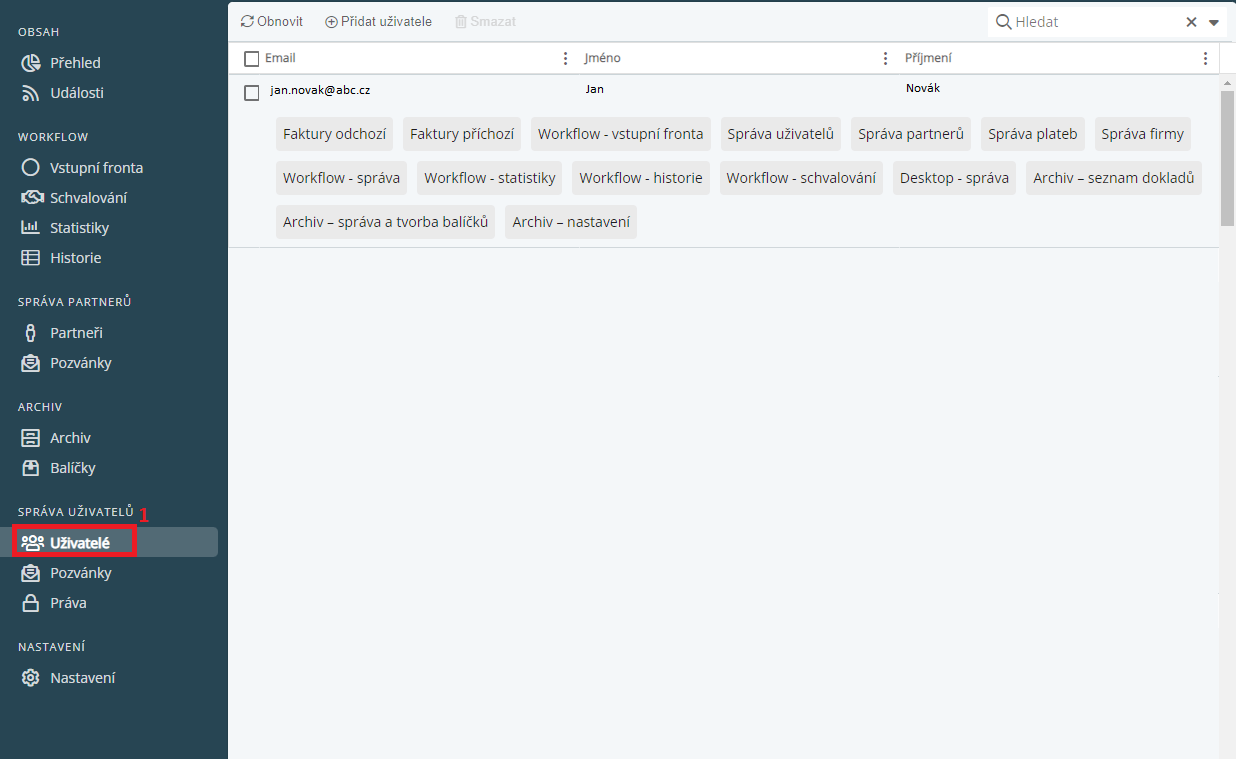The width and height of the screenshot is (1236, 759).
Task: Open the Archiv drawer icon
Action: tap(31, 438)
